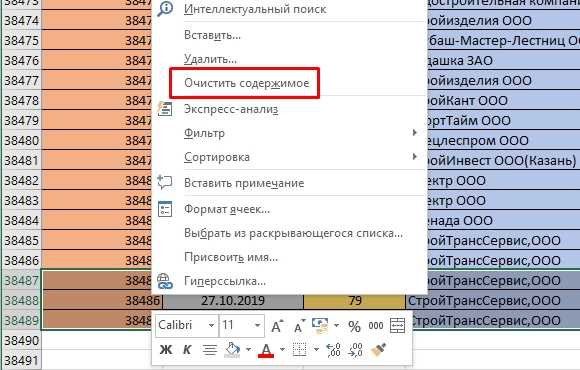Decrease decimal places

[355, 350]
